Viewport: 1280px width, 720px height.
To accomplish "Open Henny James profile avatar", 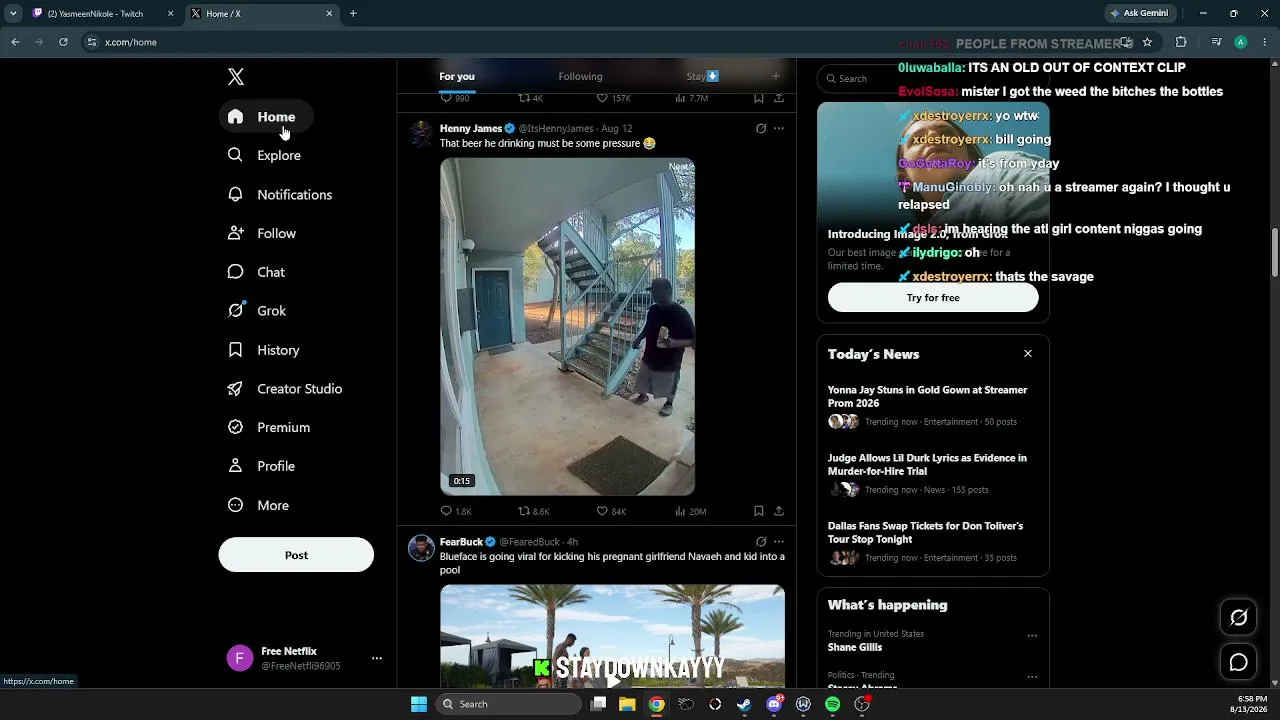I will tap(421, 134).
